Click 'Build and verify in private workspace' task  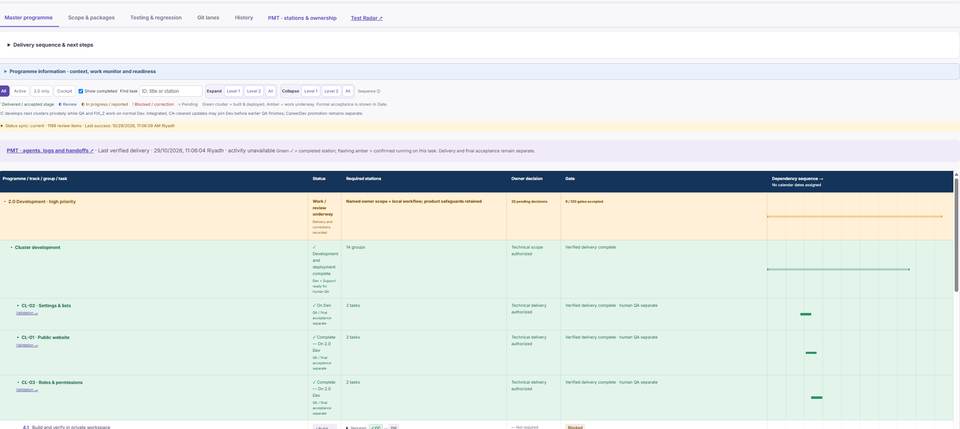(70, 427)
